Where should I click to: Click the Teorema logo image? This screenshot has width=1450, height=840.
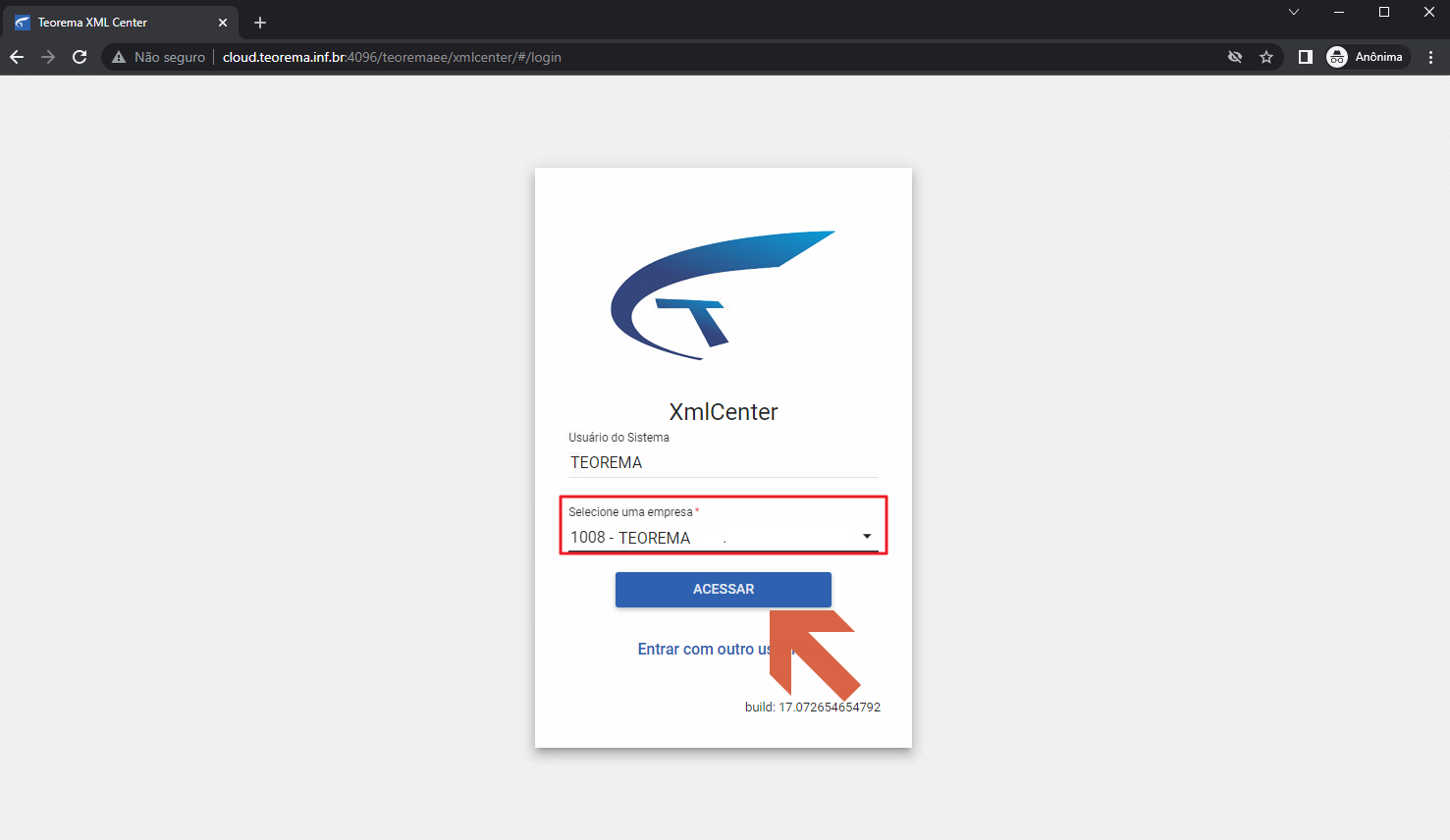click(x=724, y=295)
